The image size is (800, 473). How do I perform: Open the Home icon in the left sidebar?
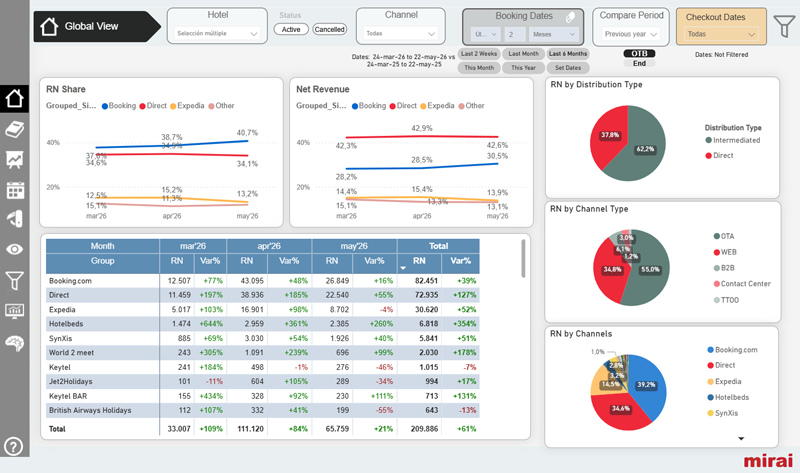(x=14, y=98)
